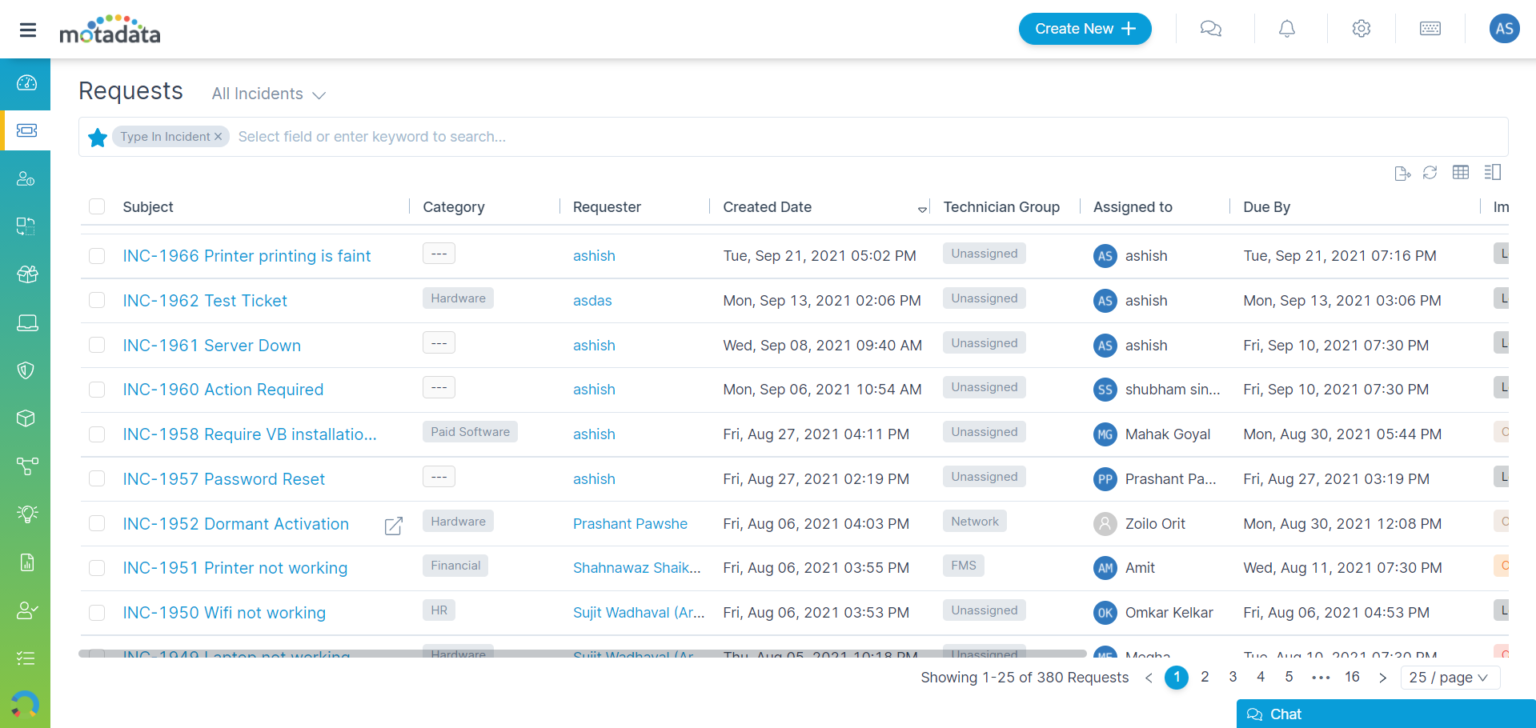Tick the select-all checkbox in header

(x=97, y=207)
